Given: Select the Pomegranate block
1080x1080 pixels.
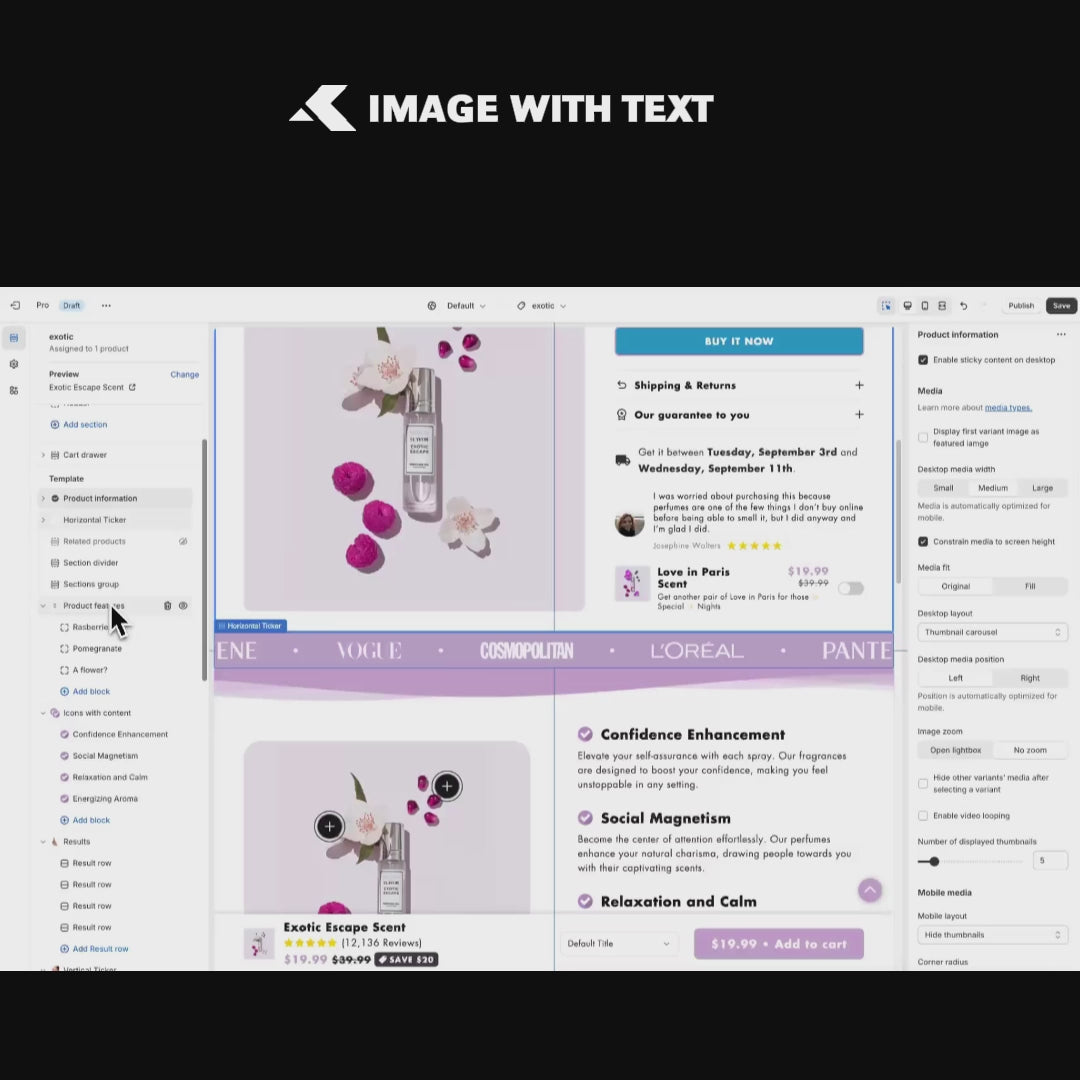Looking at the screenshot, I should tap(97, 649).
